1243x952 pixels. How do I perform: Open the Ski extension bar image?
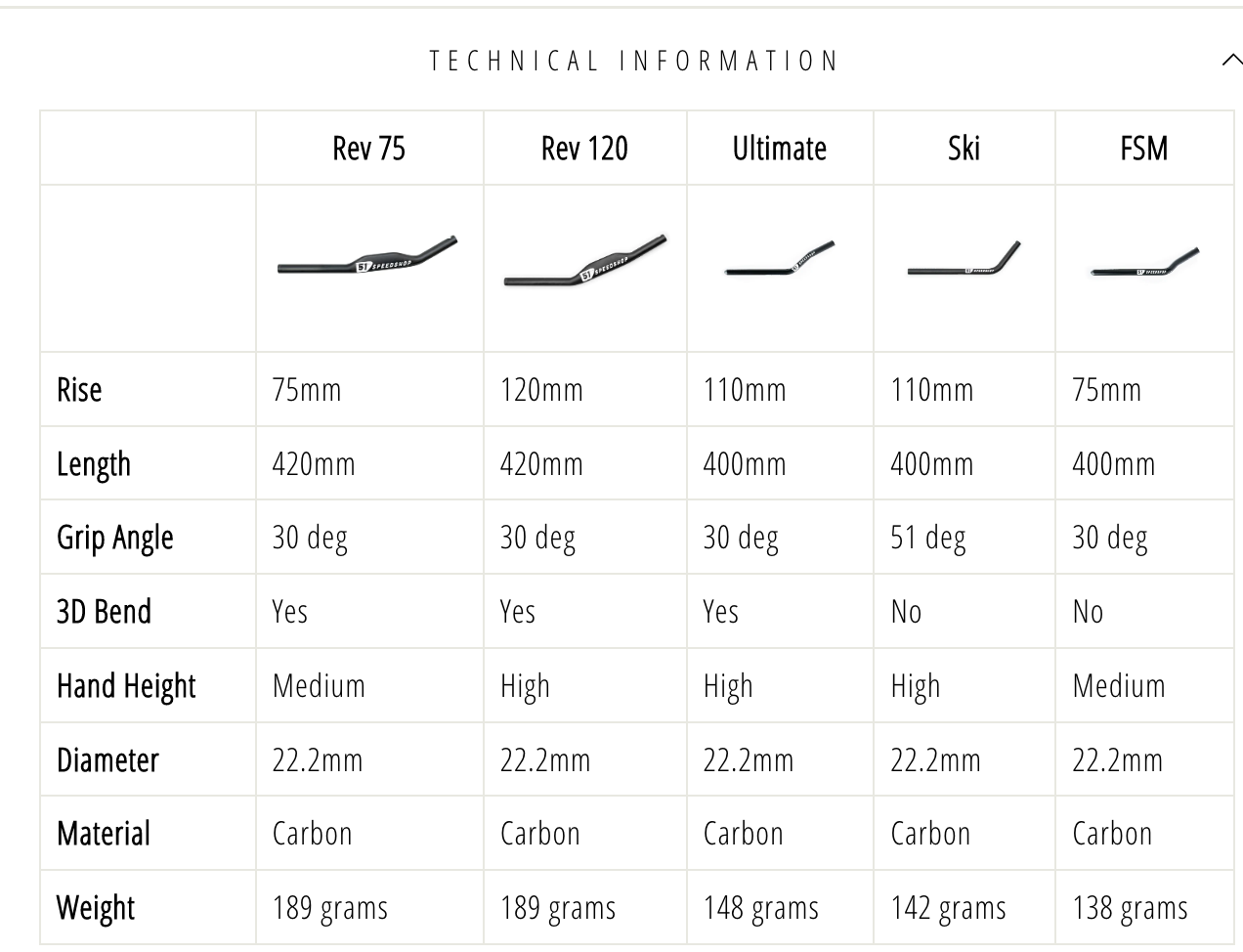964,259
